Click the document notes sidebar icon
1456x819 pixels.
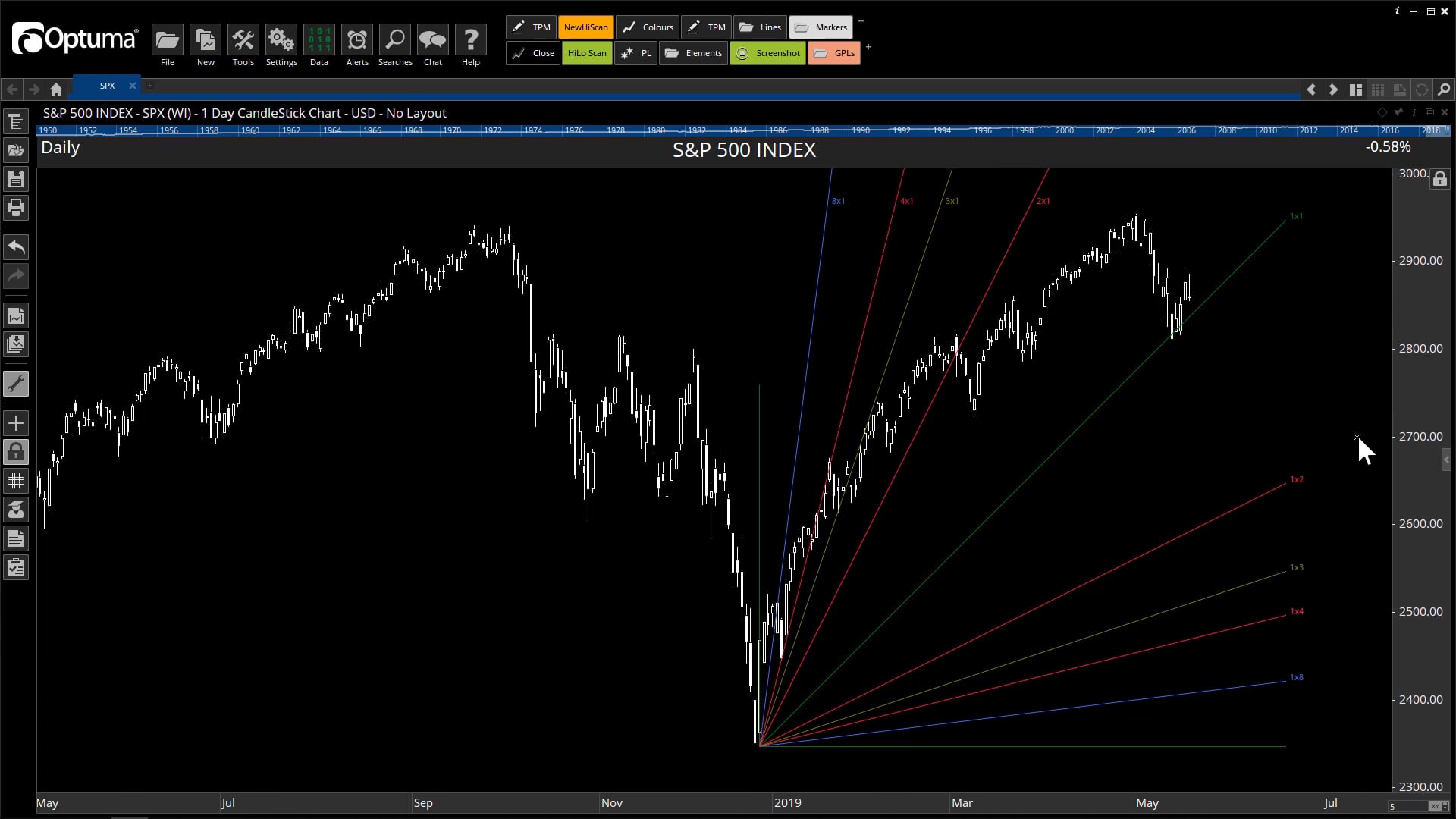[x=16, y=538]
